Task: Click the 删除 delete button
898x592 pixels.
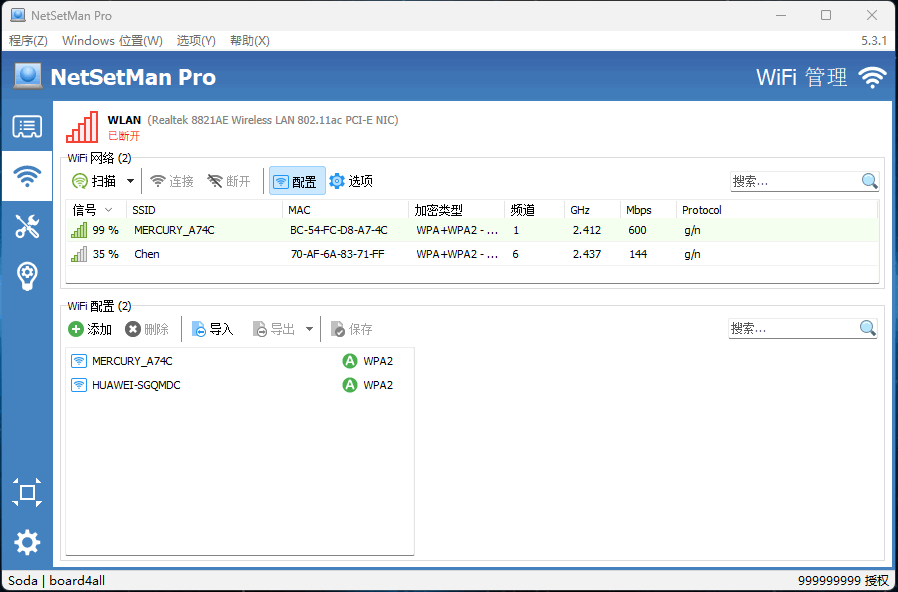Action: [147, 329]
